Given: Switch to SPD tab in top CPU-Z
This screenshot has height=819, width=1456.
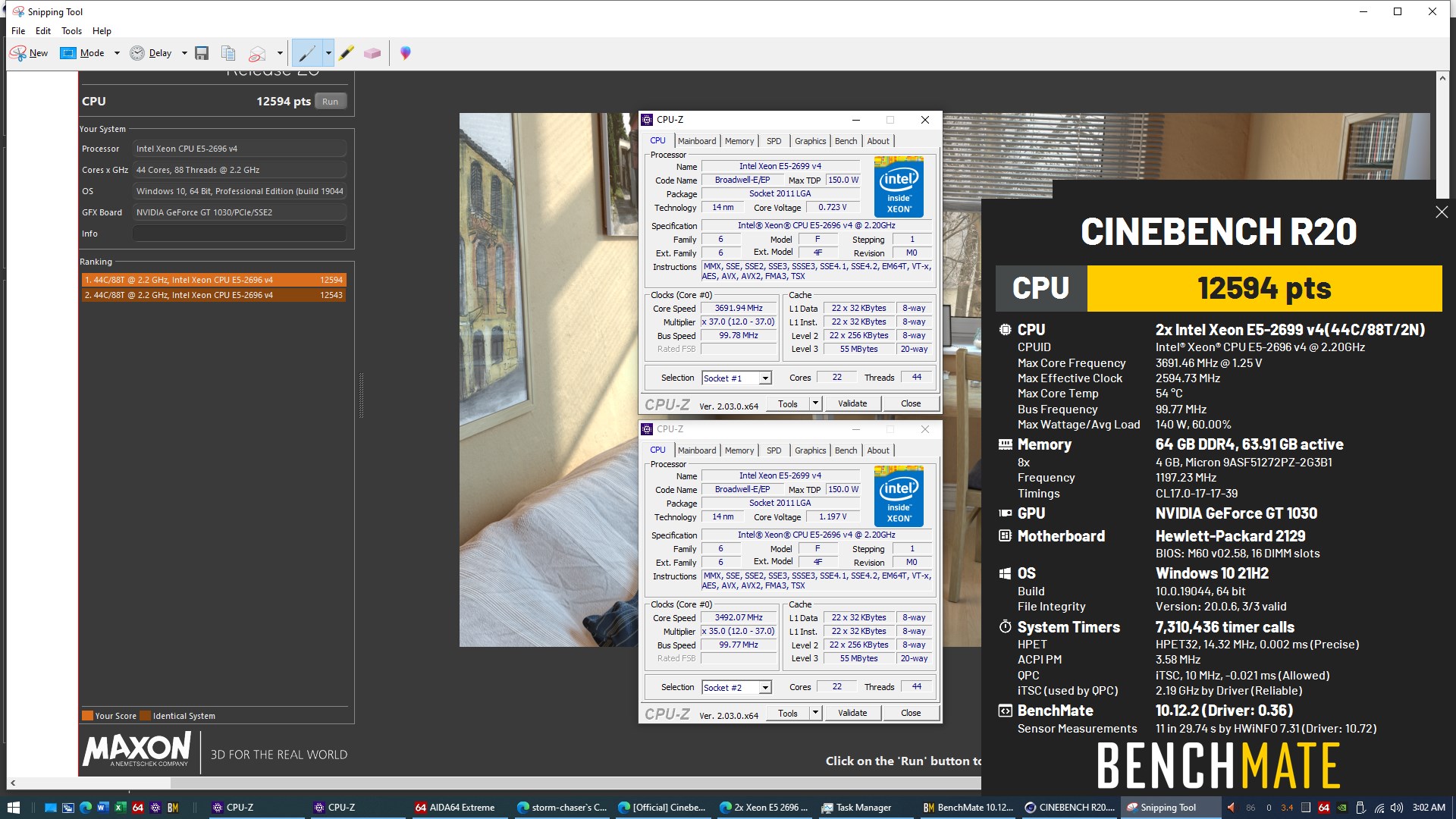Looking at the screenshot, I should pyautogui.click(x=773, y=141).
